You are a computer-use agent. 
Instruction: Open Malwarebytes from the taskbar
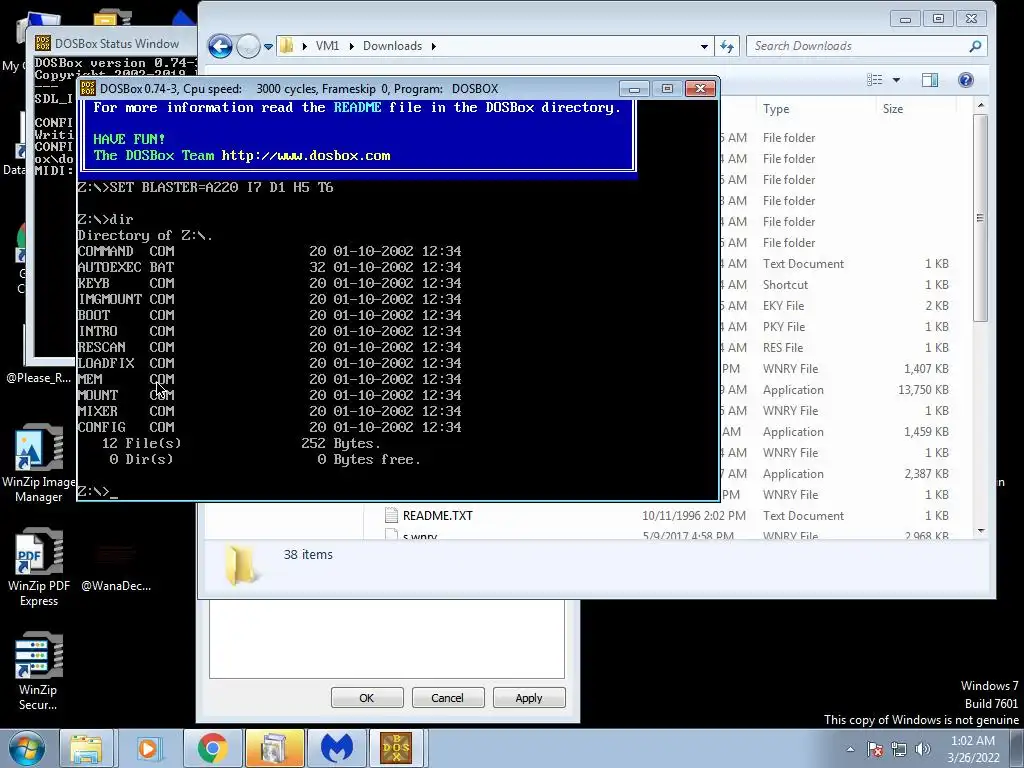(336, 748)
